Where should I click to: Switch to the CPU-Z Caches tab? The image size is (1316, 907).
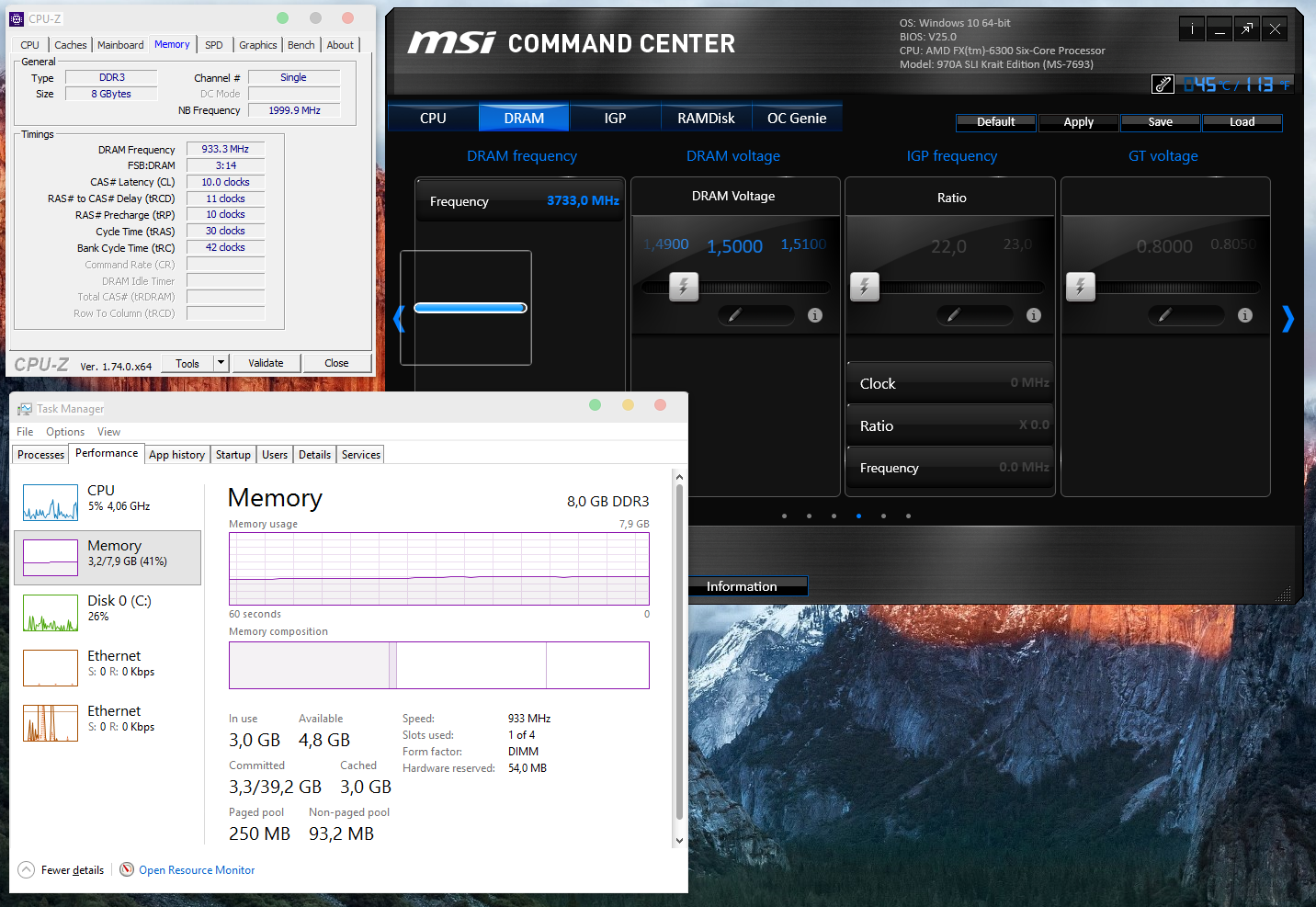point(71,45)
